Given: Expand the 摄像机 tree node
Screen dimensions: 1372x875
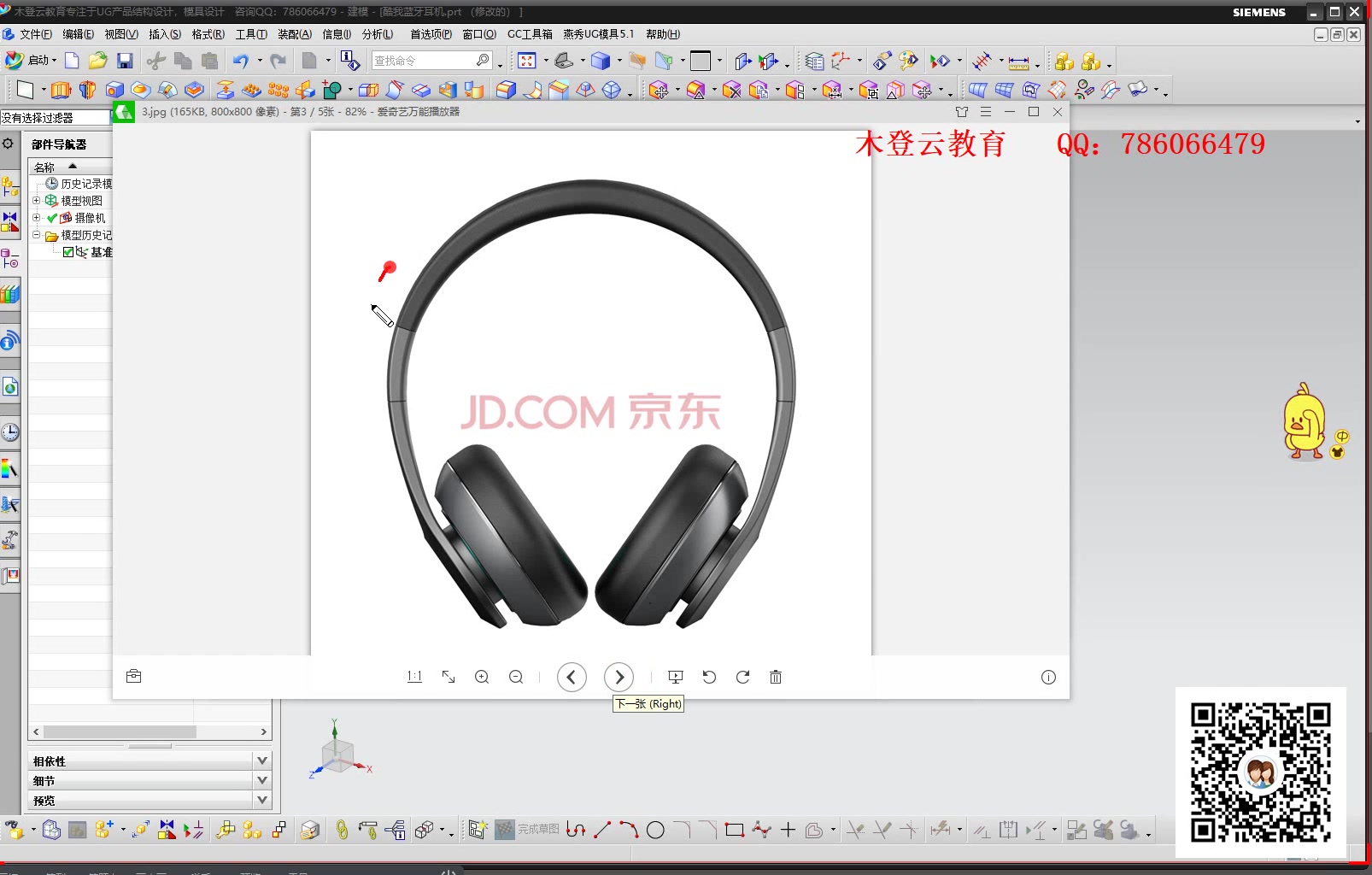Looking at the screenshot, I should pos(37,218).
